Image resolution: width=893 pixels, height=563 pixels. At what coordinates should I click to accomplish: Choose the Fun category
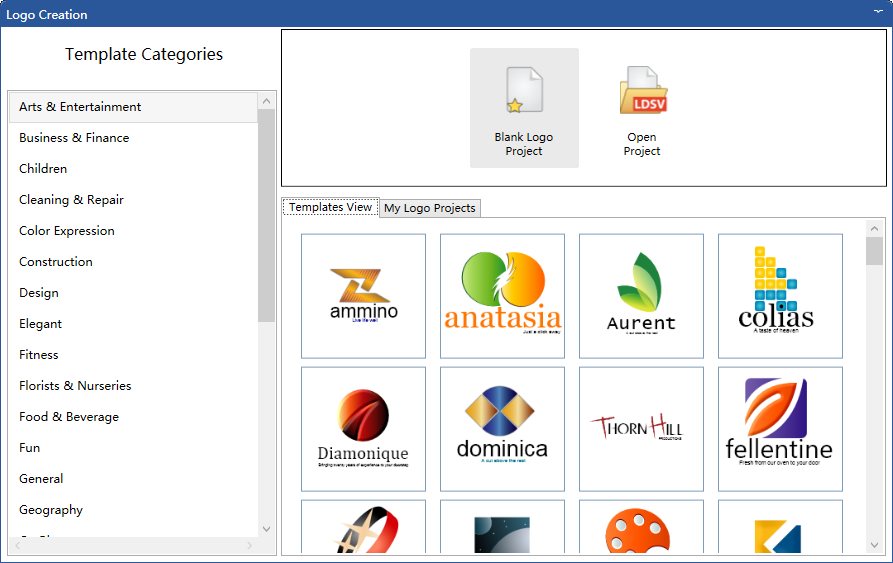pyautogui.click(x=133, y=448)
